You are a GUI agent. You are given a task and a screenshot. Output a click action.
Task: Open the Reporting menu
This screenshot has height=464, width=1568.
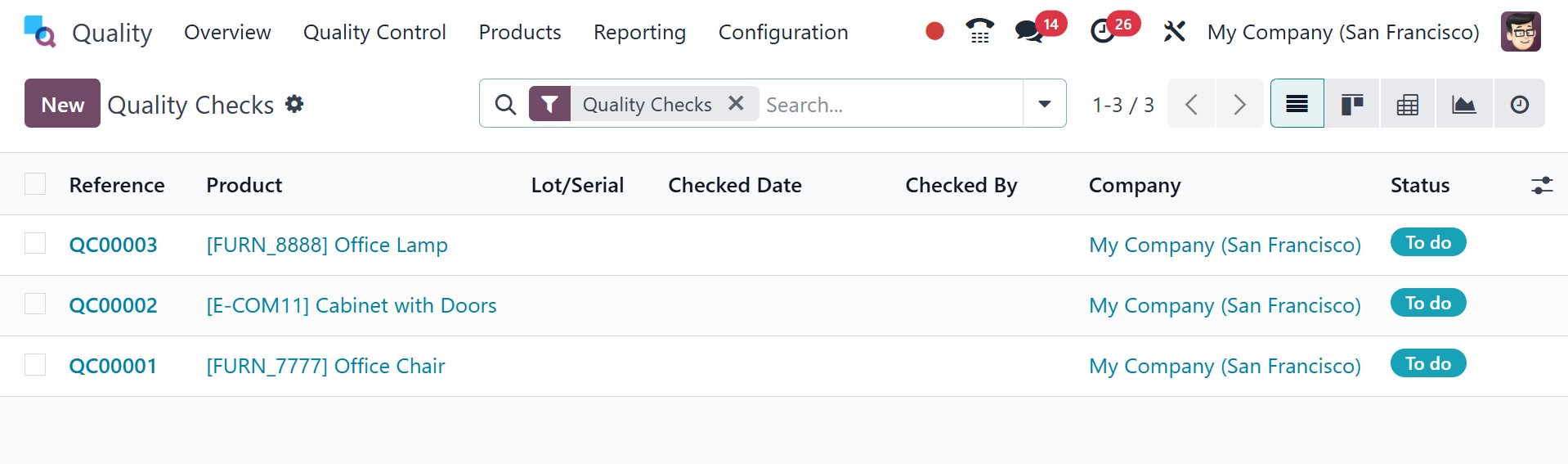point(639,32)
